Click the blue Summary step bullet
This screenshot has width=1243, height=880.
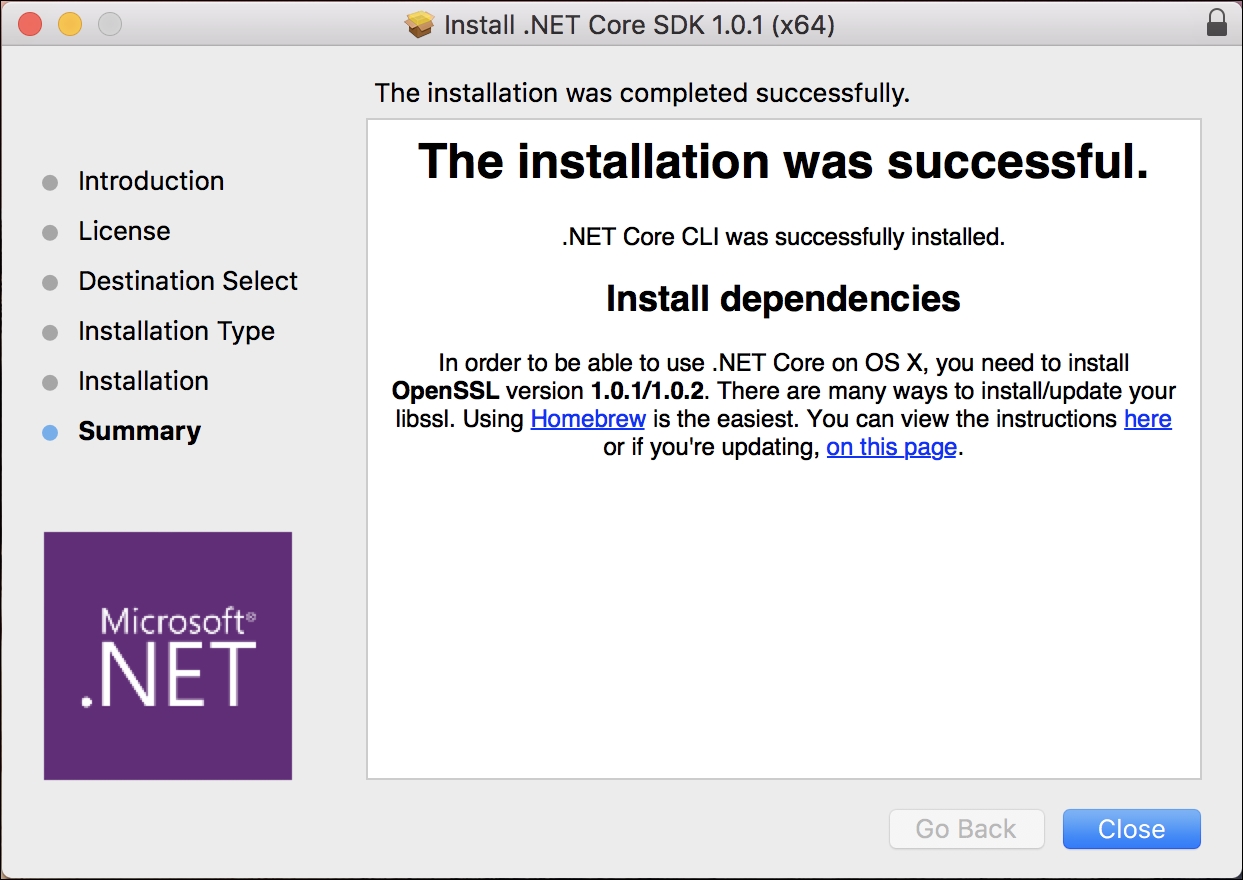(50, 433)
